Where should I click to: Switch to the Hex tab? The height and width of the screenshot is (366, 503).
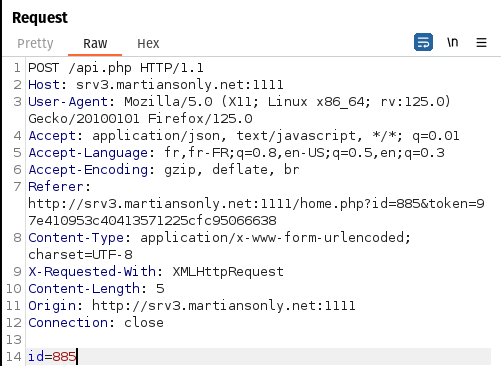coord(148,43)
